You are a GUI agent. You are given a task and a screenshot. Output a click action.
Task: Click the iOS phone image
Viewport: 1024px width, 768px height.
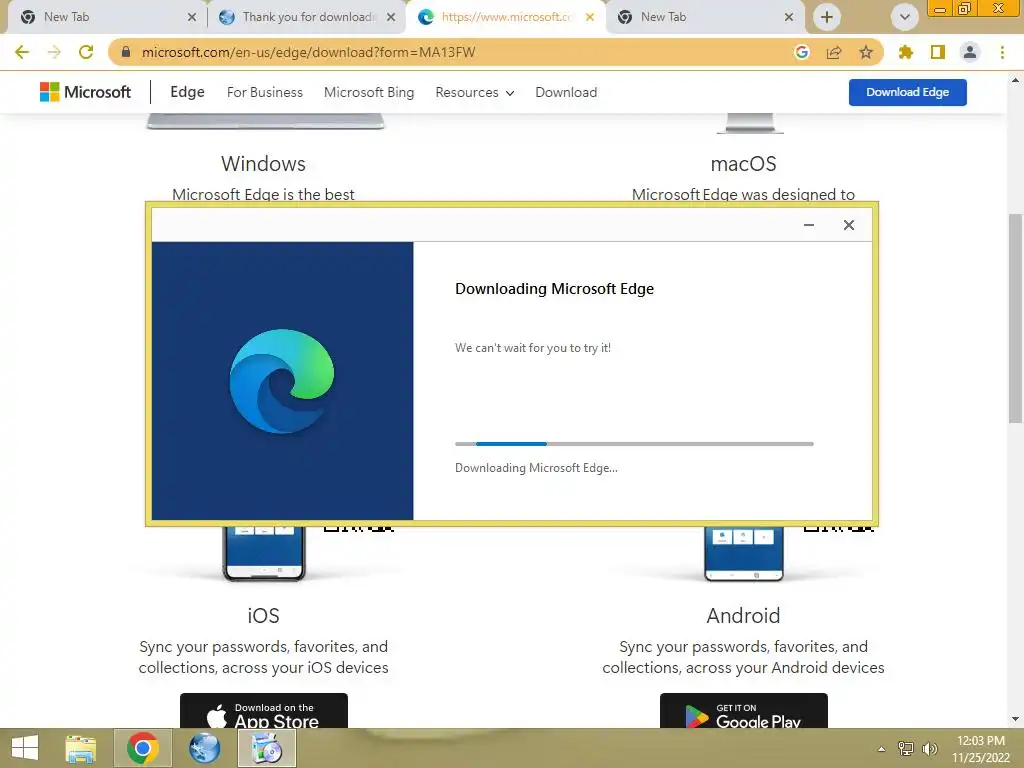[x=264, y=554]
